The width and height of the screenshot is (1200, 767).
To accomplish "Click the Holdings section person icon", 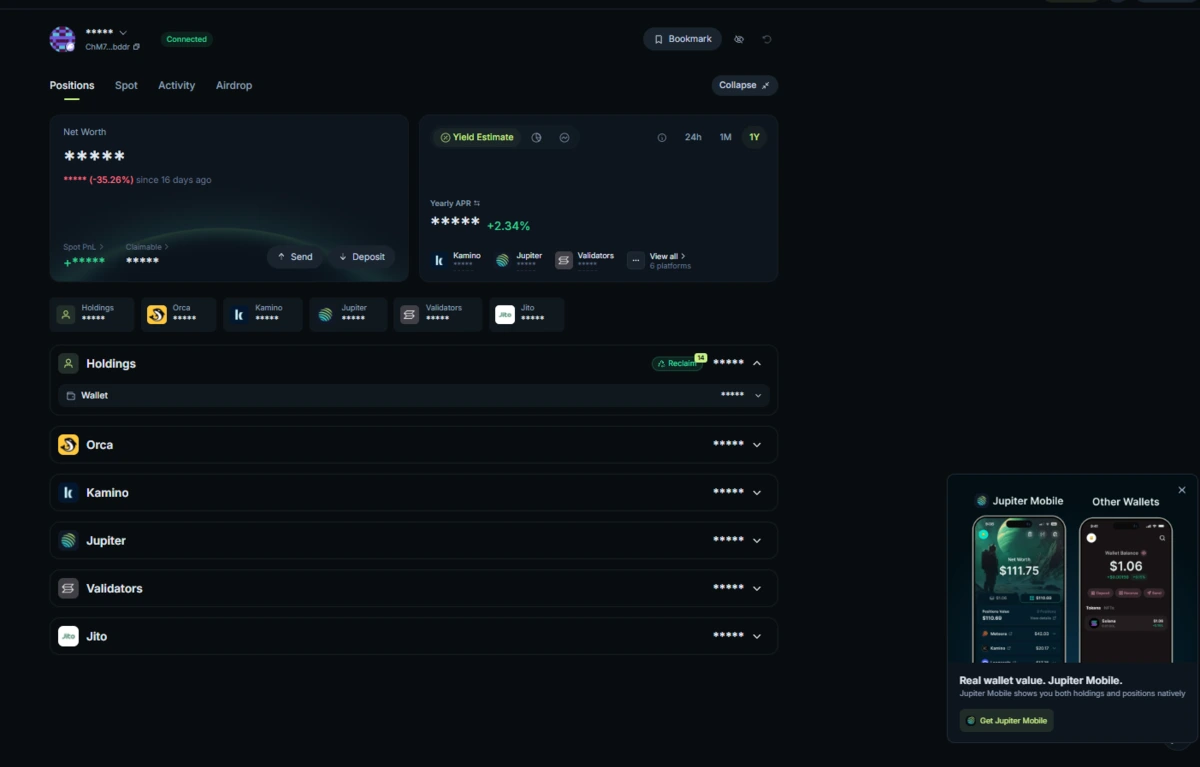I will pos(68,363).
